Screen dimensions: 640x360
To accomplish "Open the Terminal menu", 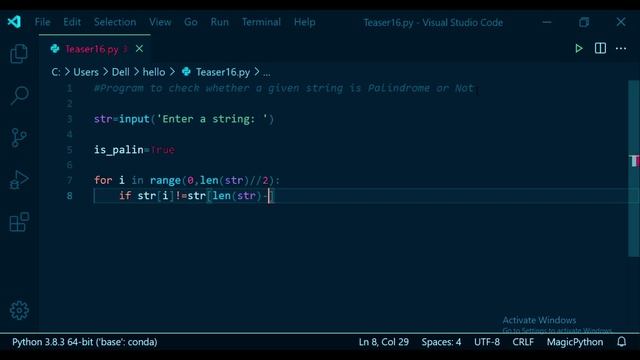I will click(261, 22).
